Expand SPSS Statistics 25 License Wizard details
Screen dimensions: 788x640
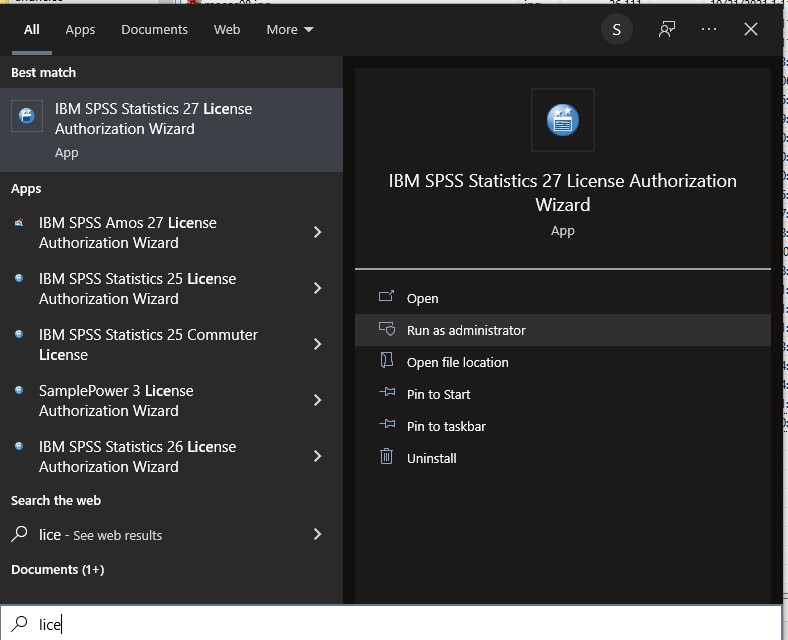click(x=317, y=288)
